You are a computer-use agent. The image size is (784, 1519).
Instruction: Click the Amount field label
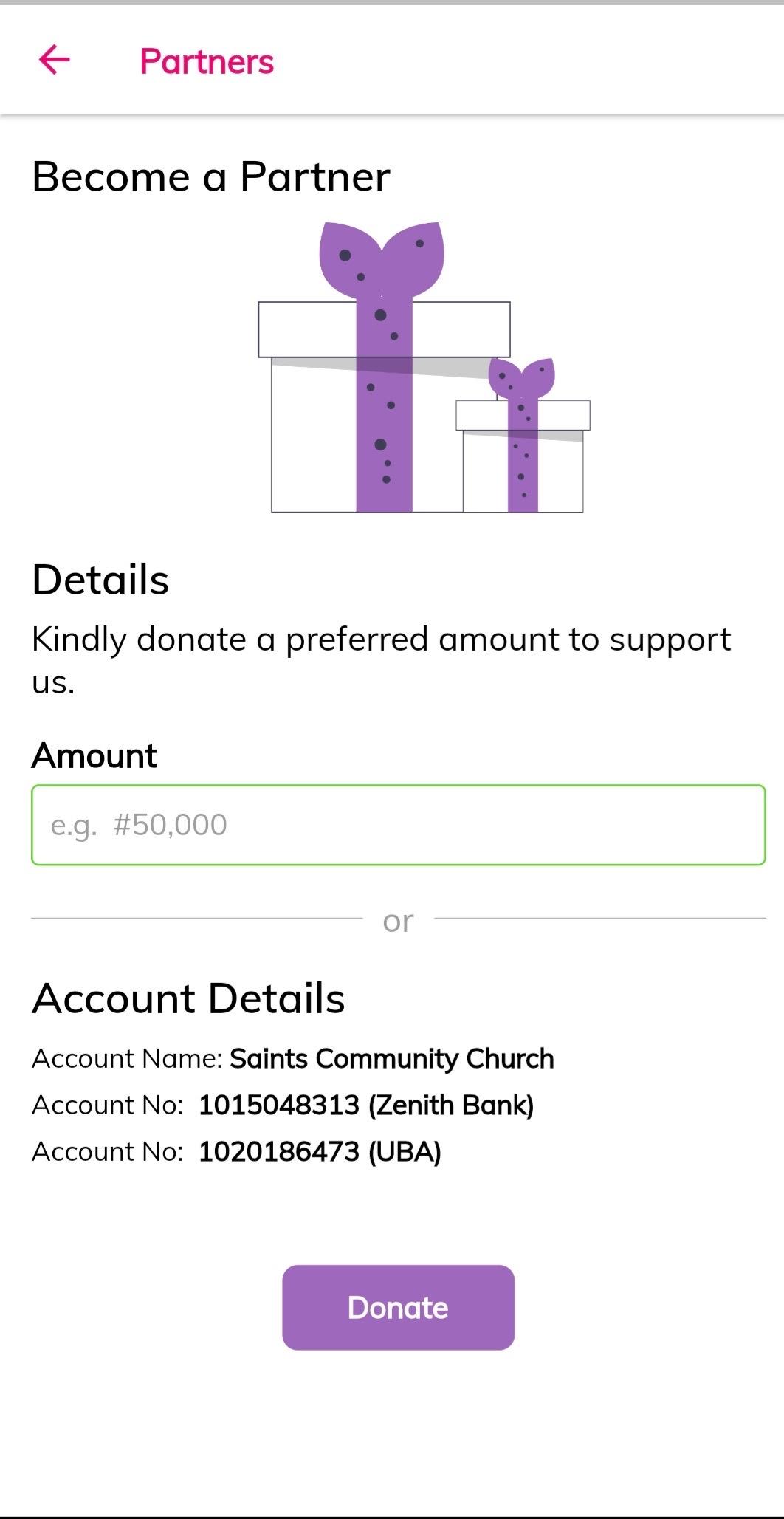click(x=94, y=755)
